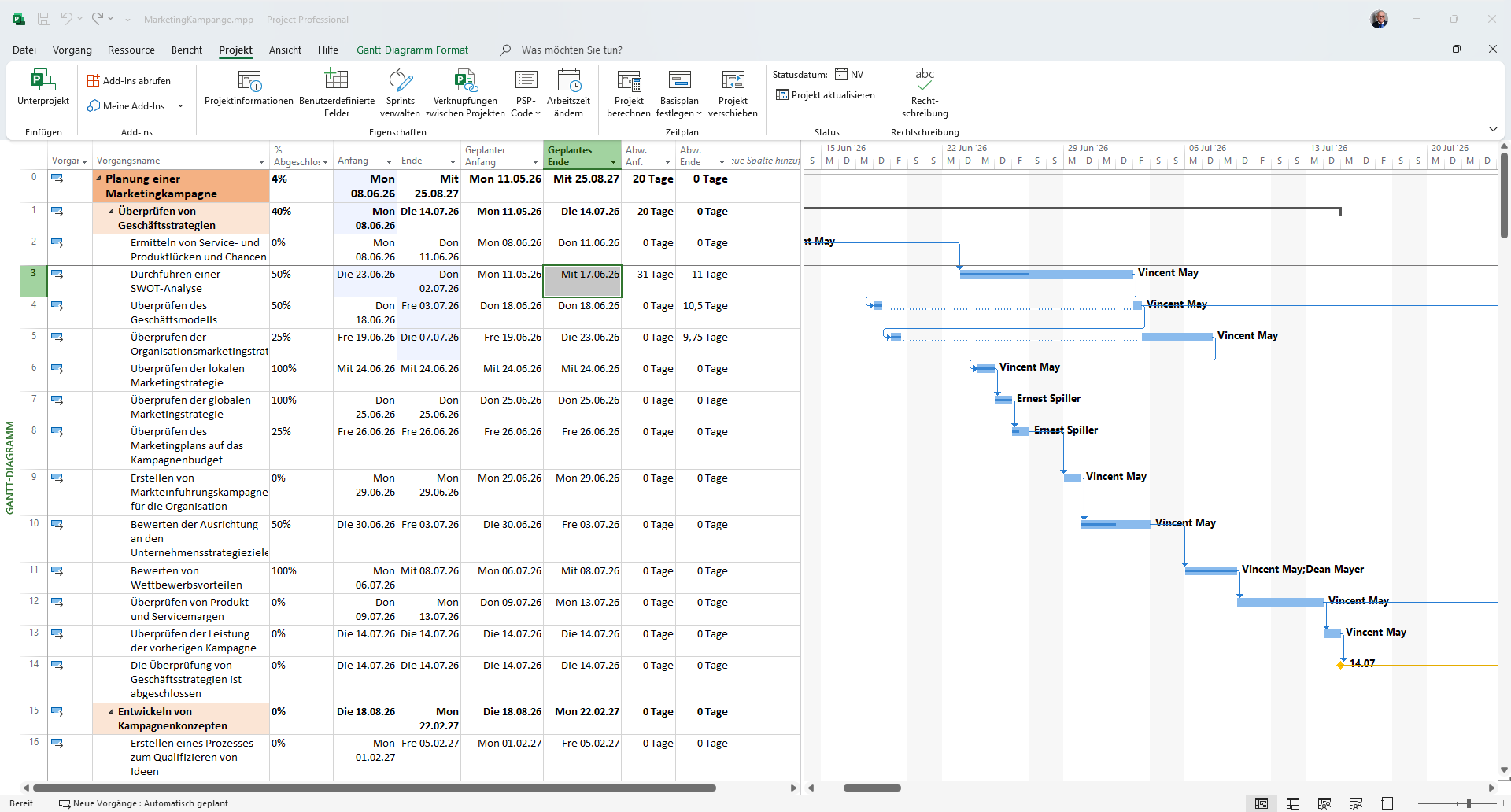
Task: Click zoom in plus on status bar
Action: (x=1503, y=803)
